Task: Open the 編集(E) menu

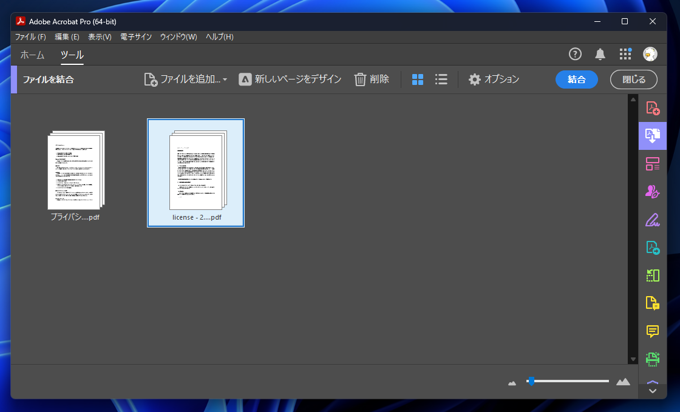Action: click(67, 37)
